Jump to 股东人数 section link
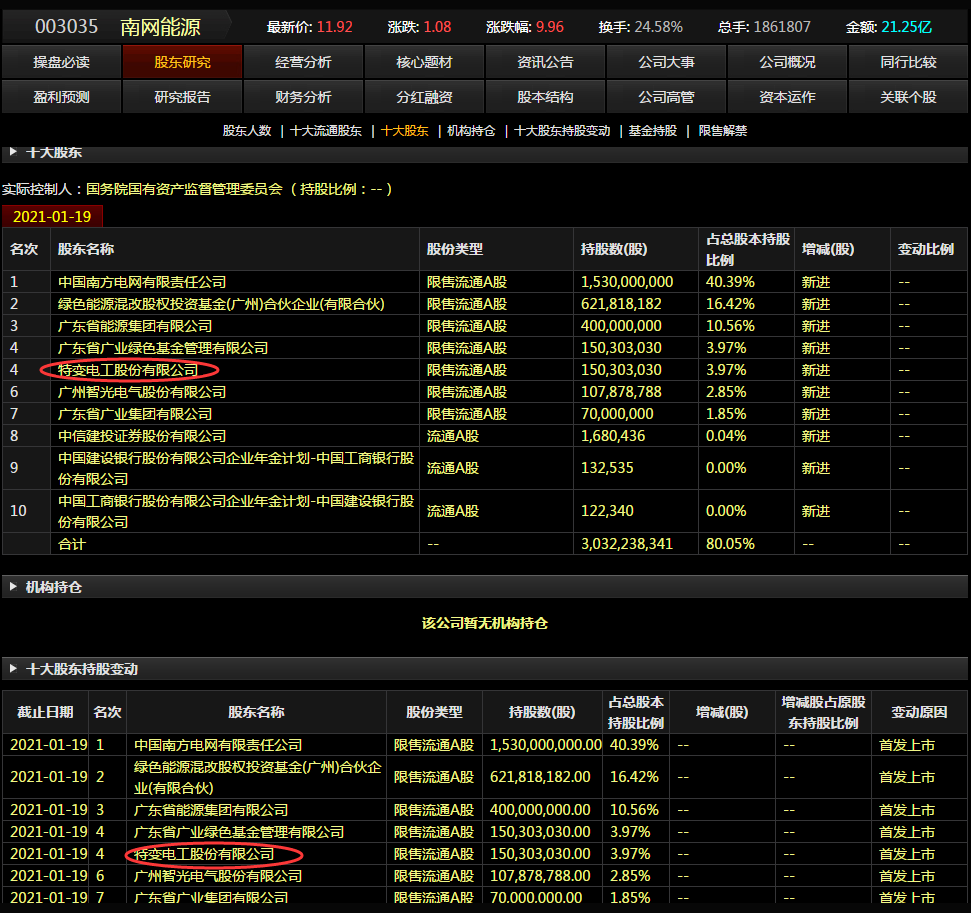This screenshot has width=971, height=913. (247, 131)
